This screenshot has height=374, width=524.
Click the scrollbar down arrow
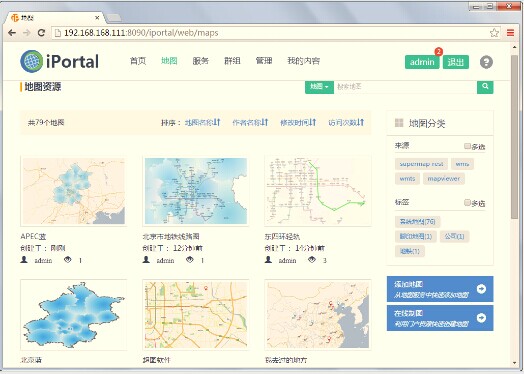pyautogui.click(x=514, y=362)
